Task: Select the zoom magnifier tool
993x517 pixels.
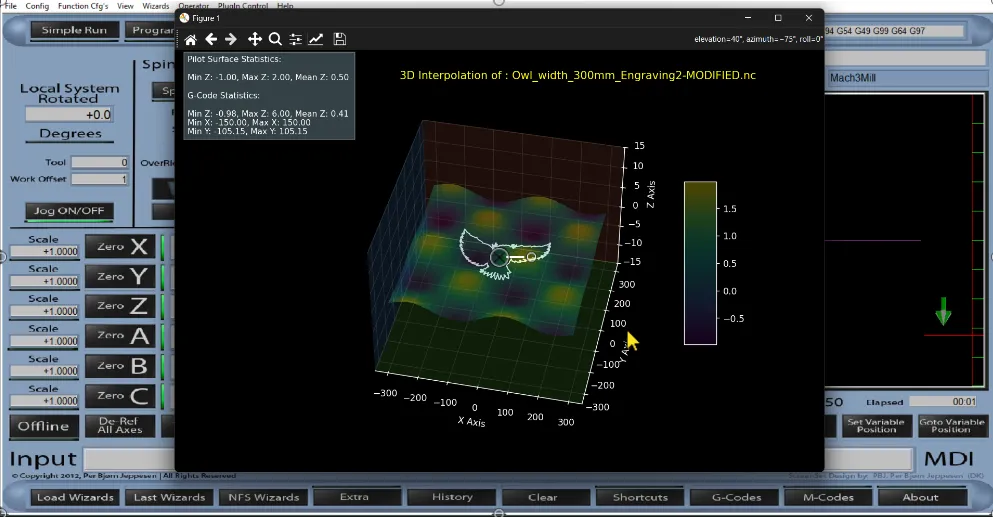Action: (275, 39)
